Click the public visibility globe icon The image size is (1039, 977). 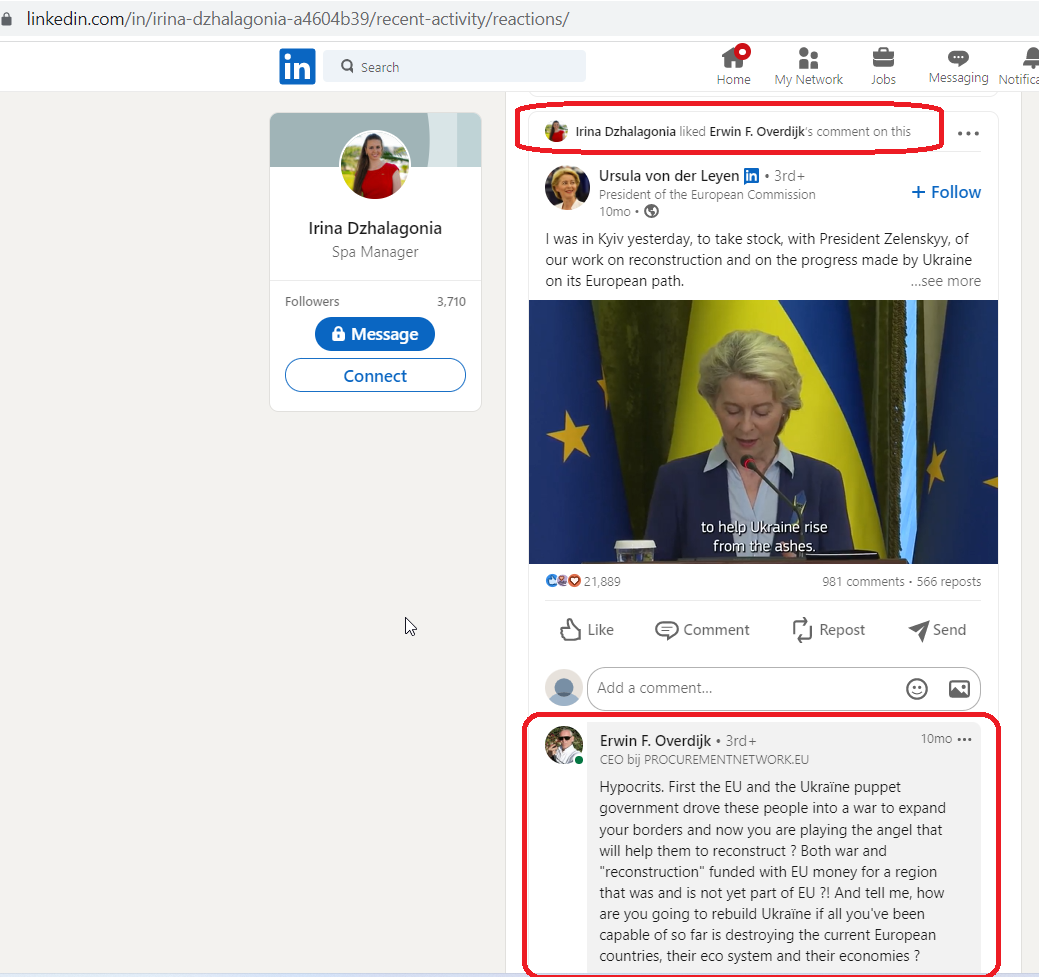coord(652,211)
